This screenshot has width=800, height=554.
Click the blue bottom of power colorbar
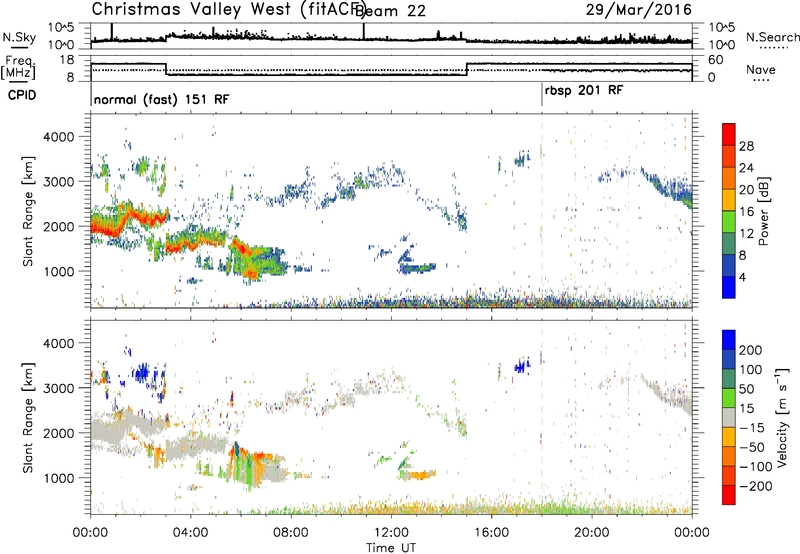[x=729, y=287]
